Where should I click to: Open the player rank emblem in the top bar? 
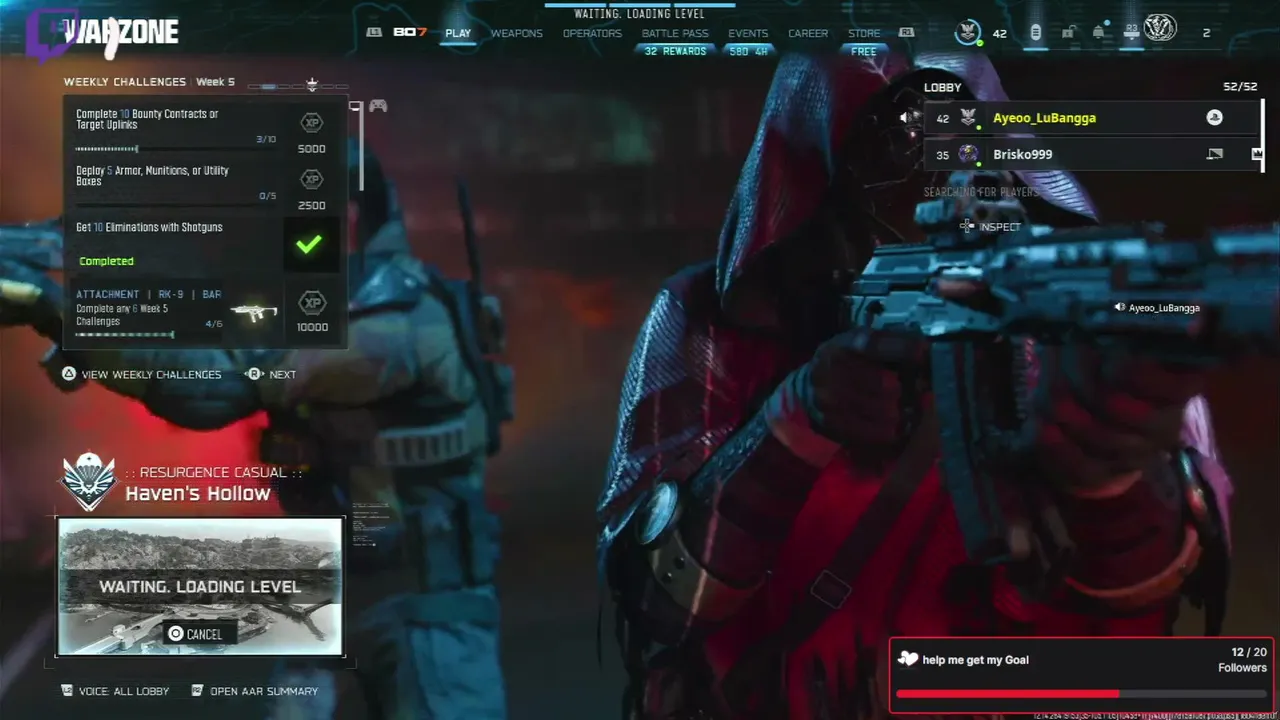point(967,32)
